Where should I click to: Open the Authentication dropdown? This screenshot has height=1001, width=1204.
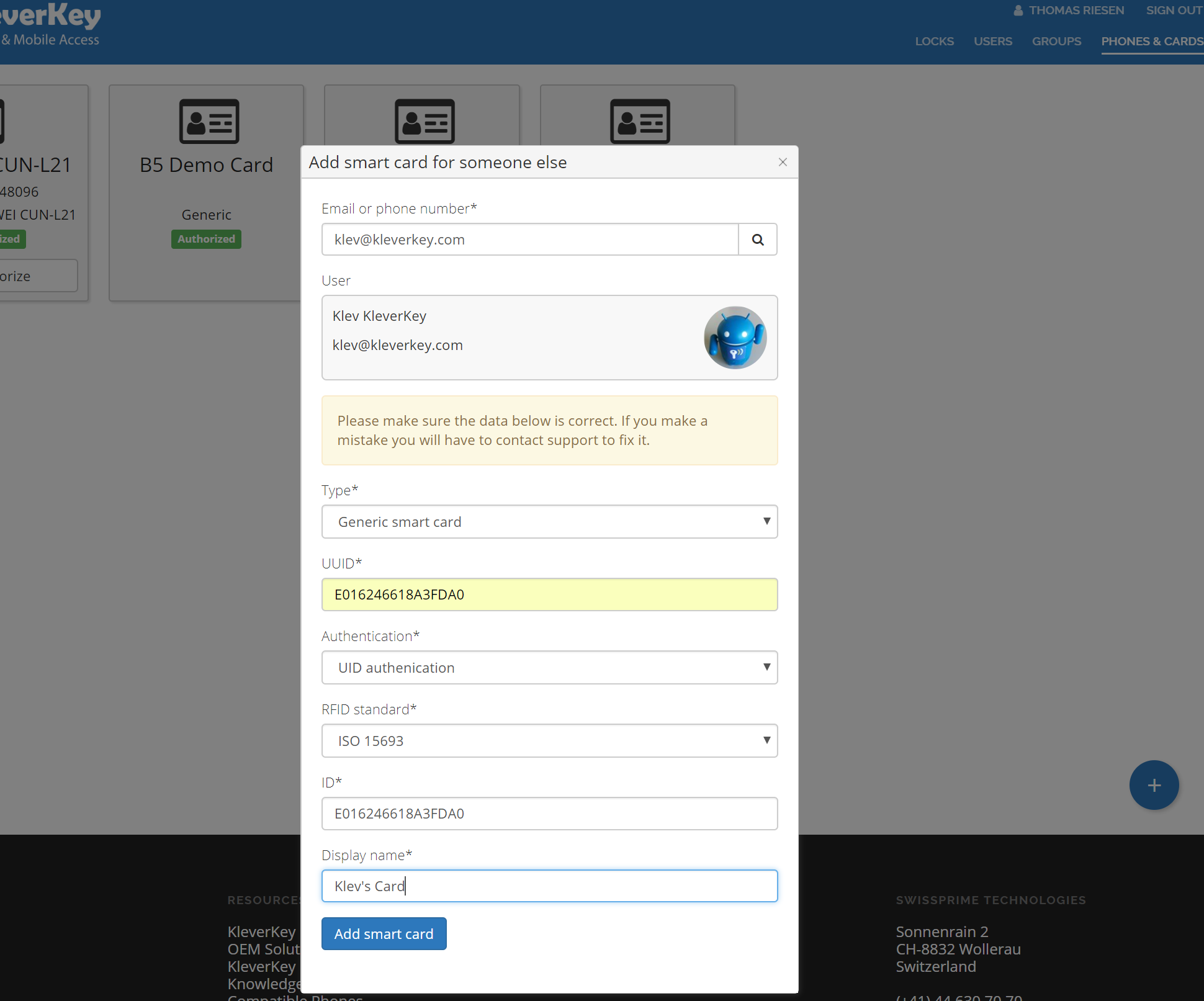549,668
